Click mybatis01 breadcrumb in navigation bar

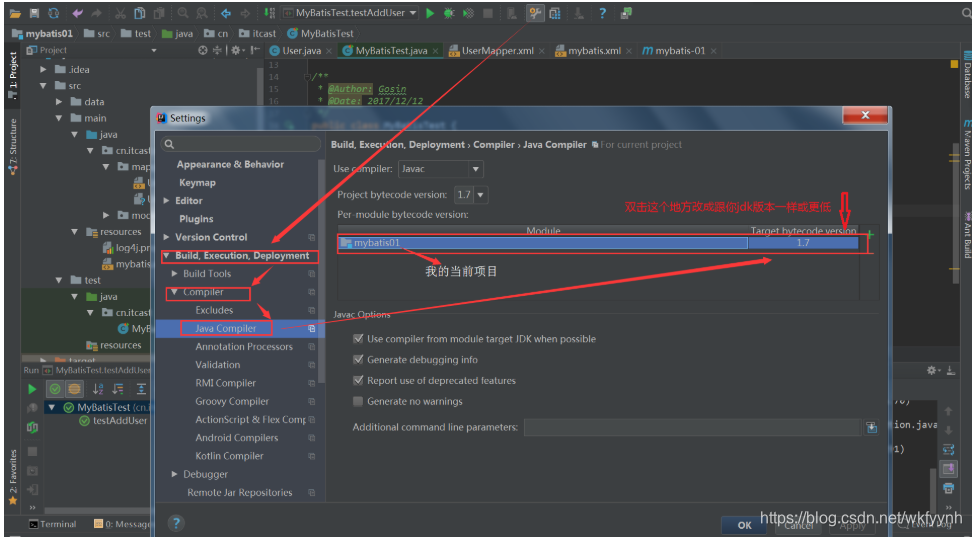pyautogui.click(x=42, y=33)
